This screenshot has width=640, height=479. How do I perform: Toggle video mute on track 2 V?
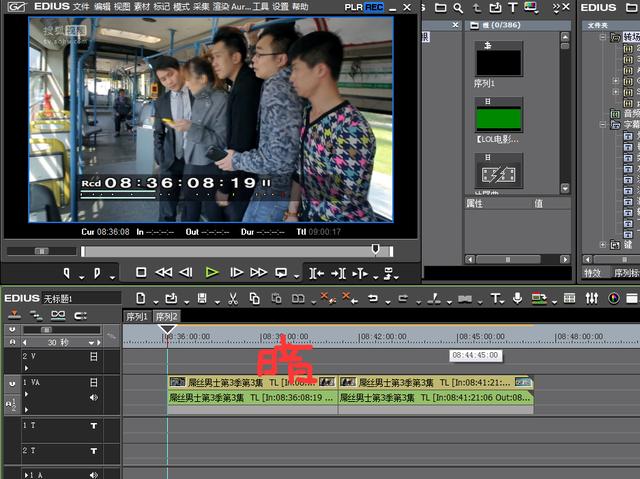(93, 357)
